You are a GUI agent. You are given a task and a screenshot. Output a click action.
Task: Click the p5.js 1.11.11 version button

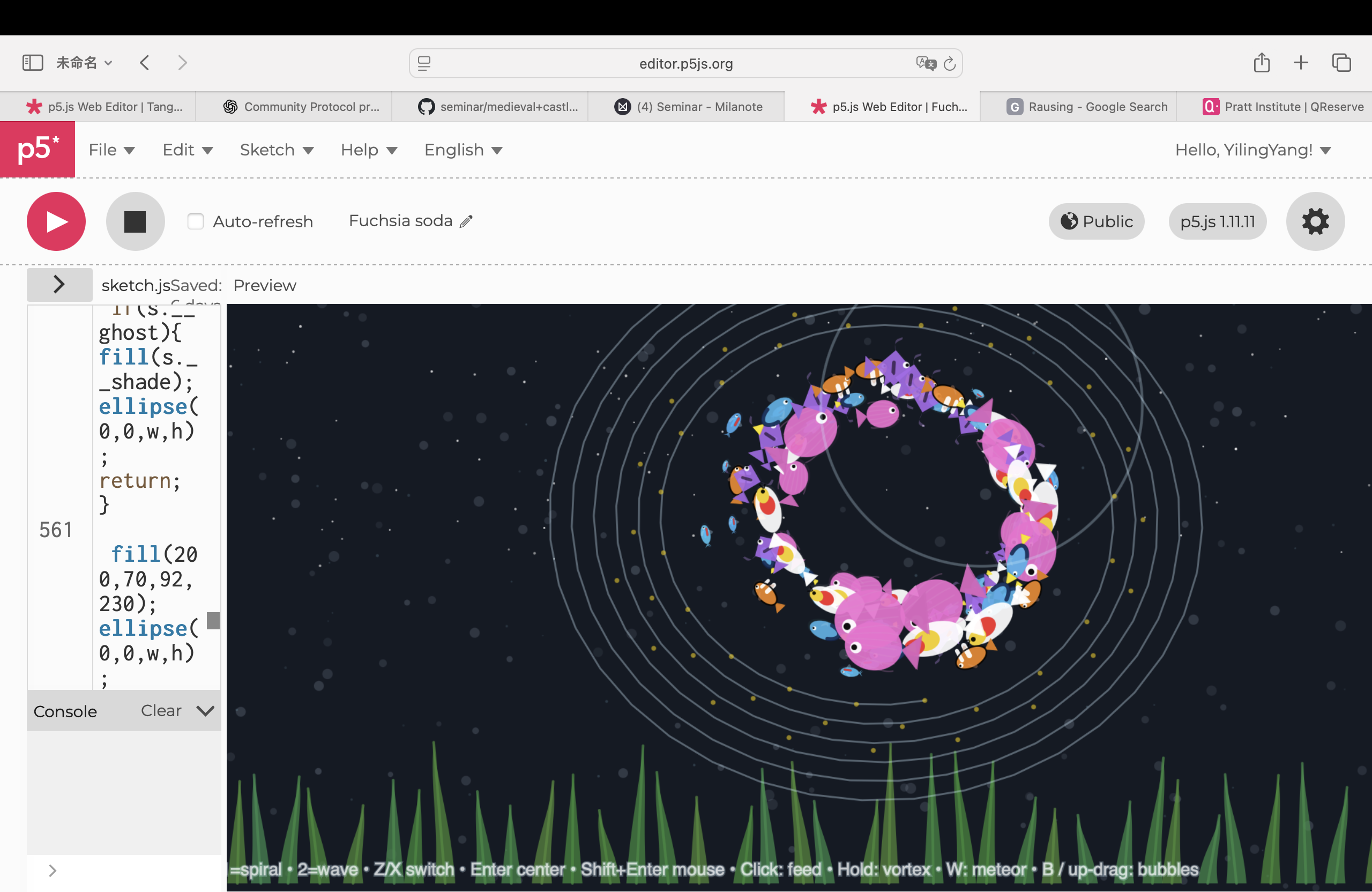pyautogui.click(x=1217, y=221)
